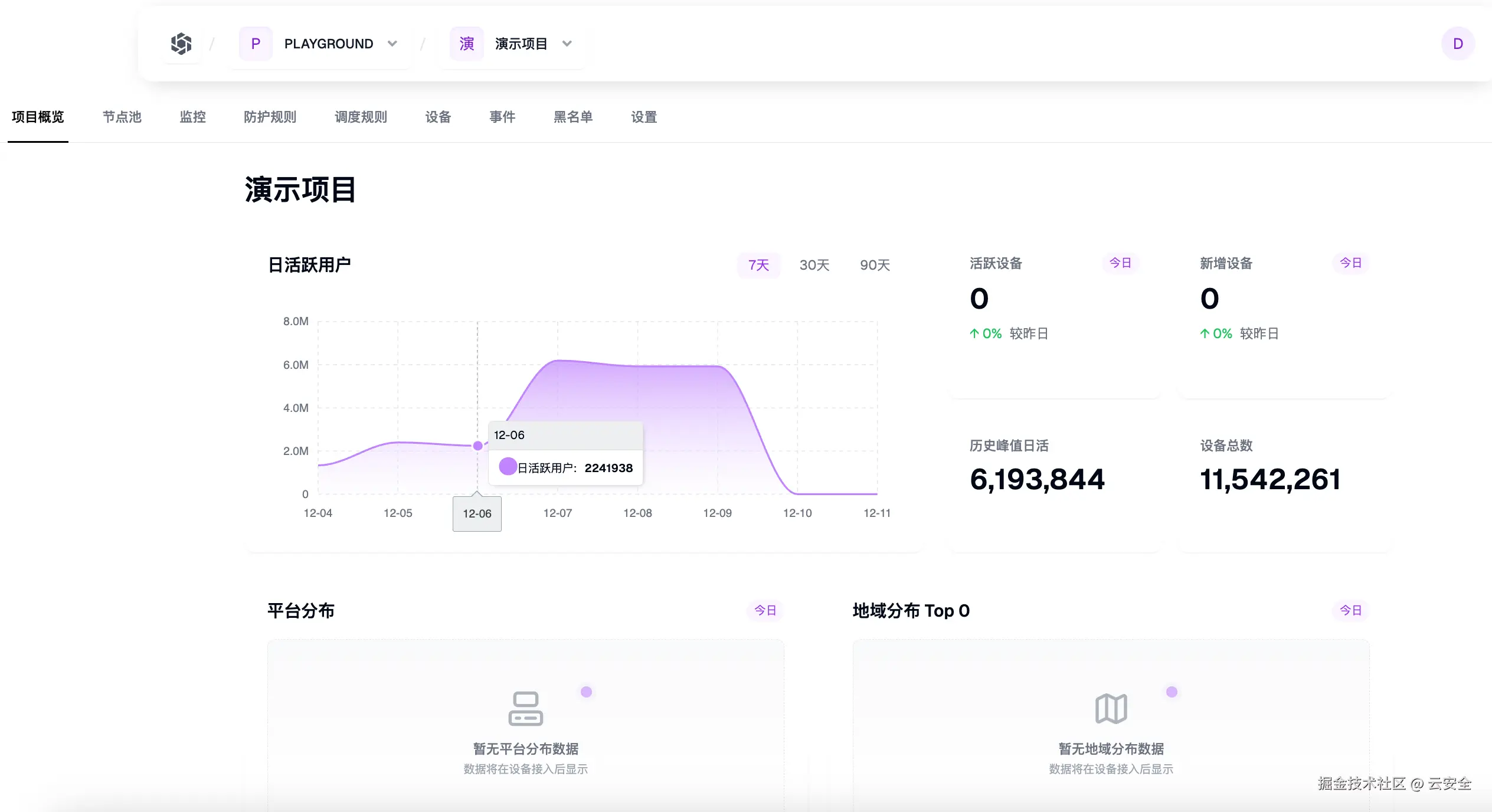Click the region distribution map icon

tap(1111, 708)
